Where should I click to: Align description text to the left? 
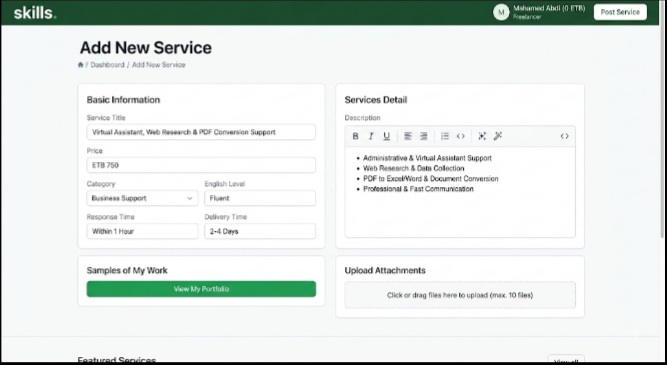[408, 136]
